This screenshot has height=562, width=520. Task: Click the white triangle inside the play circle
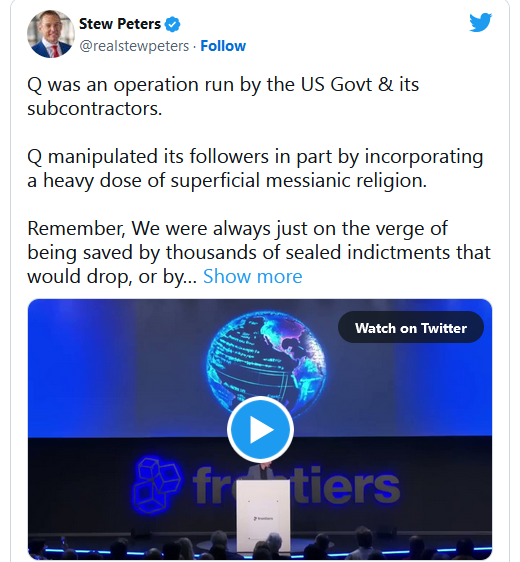[x=262, y=429]
